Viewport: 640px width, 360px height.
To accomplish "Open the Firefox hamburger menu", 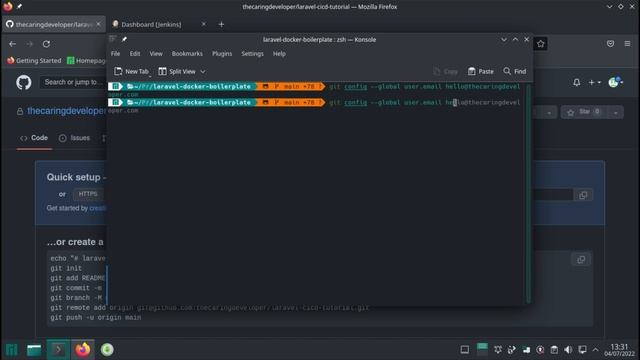I will [x=627, y=44].
